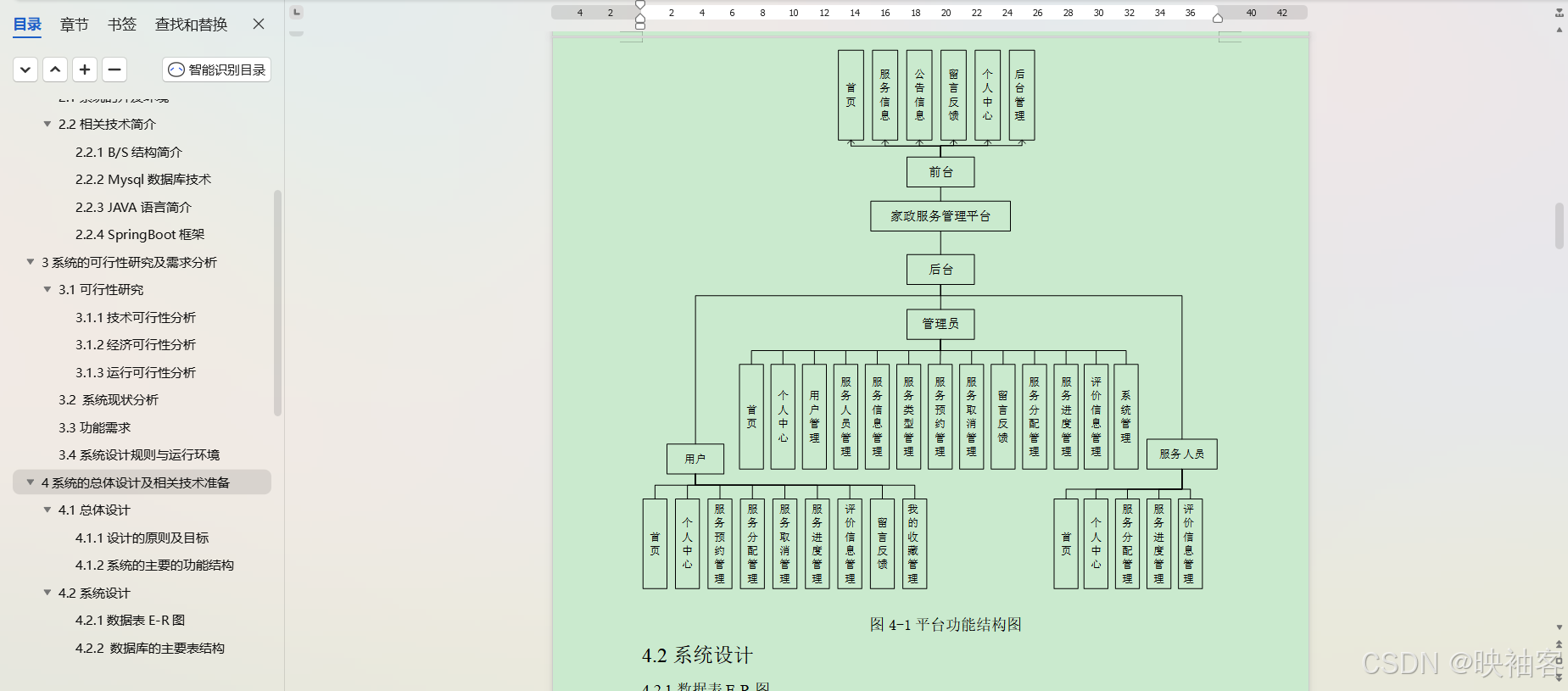Click the navigation pane vertical scrollbar
This screenshot has width=1568, height=691.
tap(277, 304)
